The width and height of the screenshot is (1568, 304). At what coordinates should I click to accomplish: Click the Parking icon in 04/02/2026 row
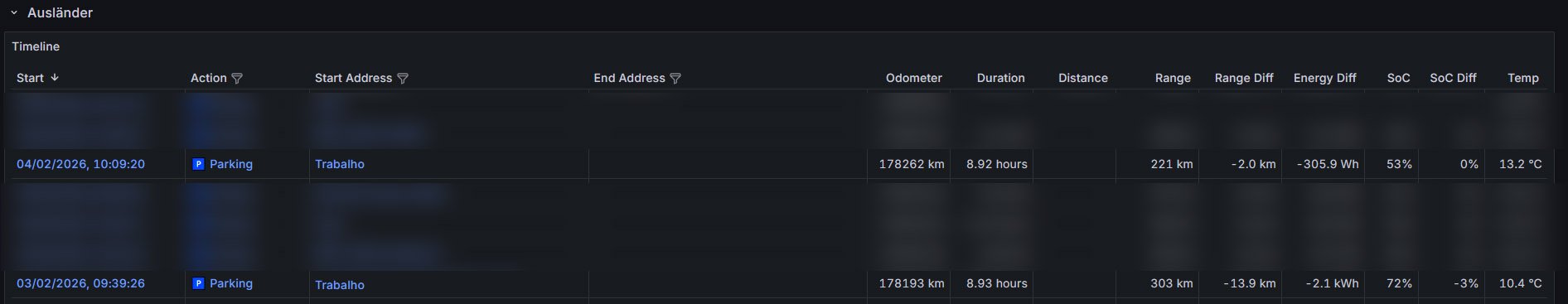pyautogui.click(x=198, y=164)
